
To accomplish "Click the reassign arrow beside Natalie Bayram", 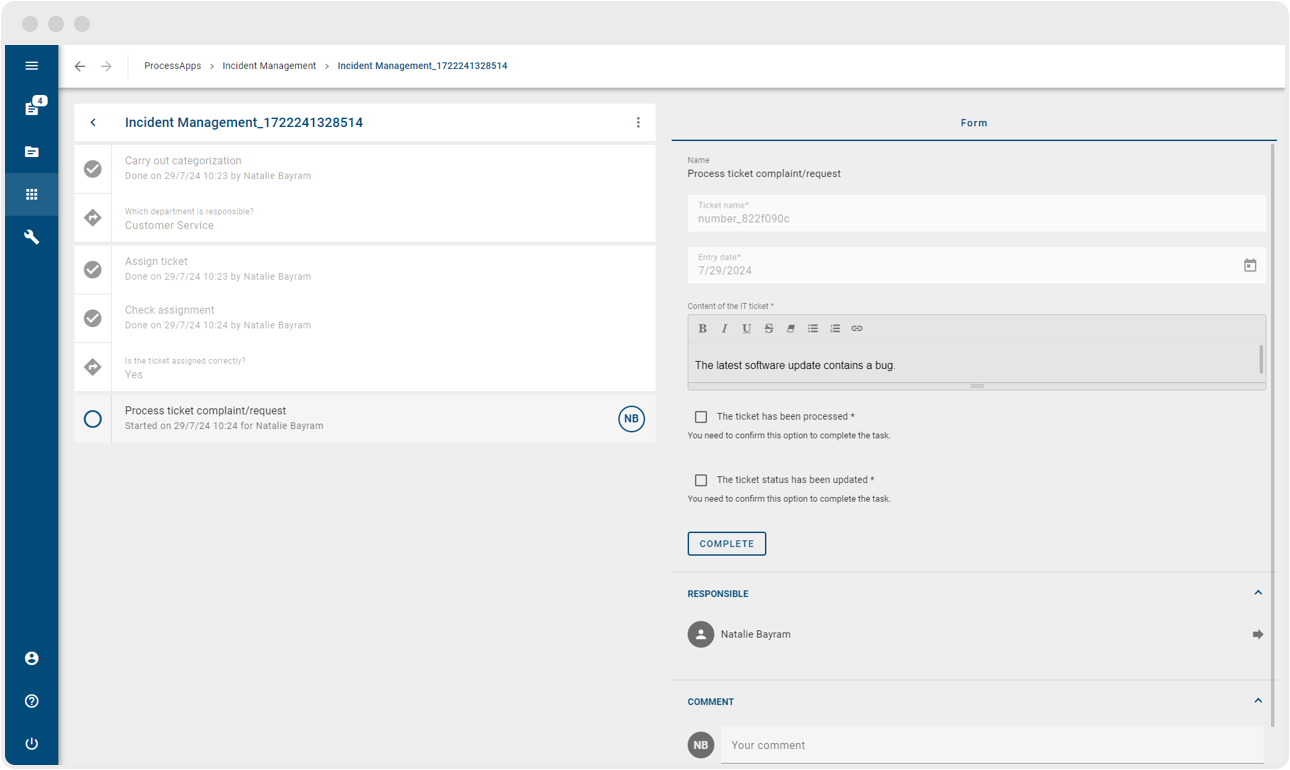I will (x=1258, y=634).
